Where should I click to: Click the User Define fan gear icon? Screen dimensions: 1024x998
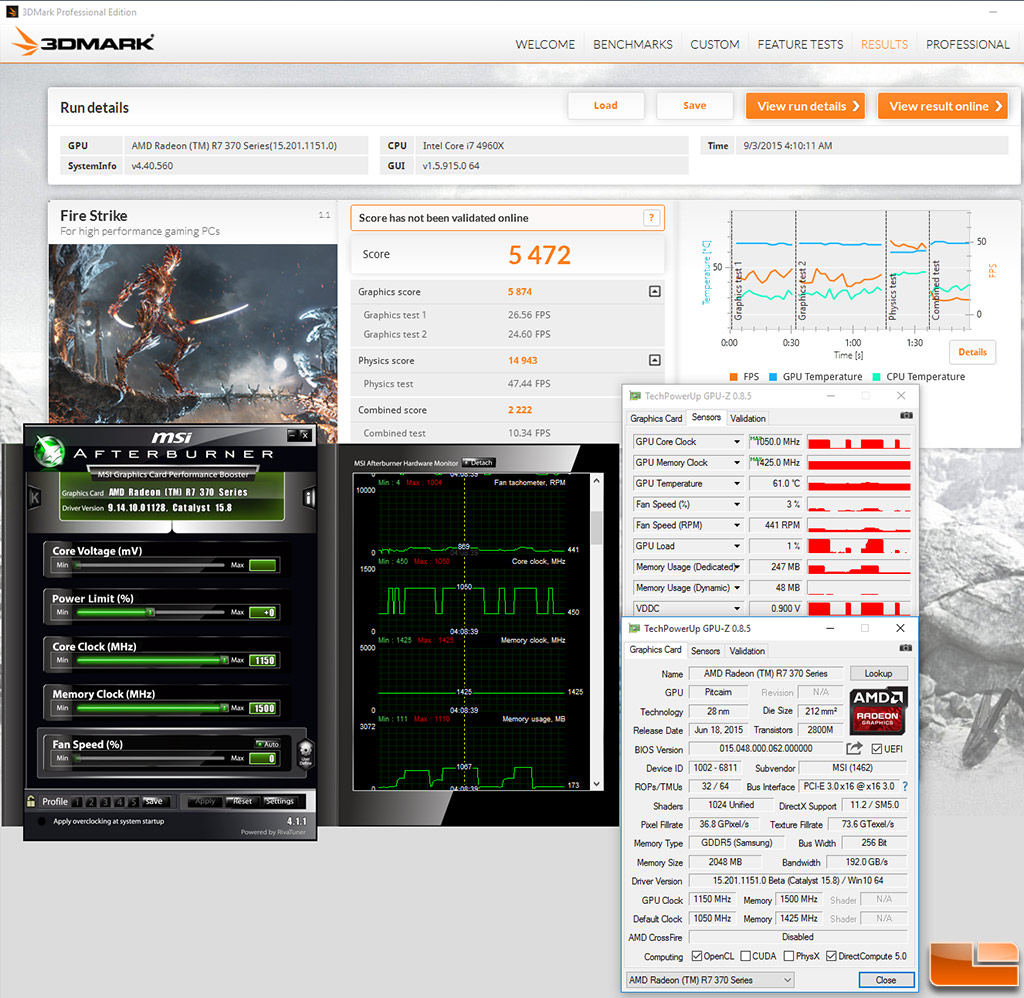click(x=306, y=754)
